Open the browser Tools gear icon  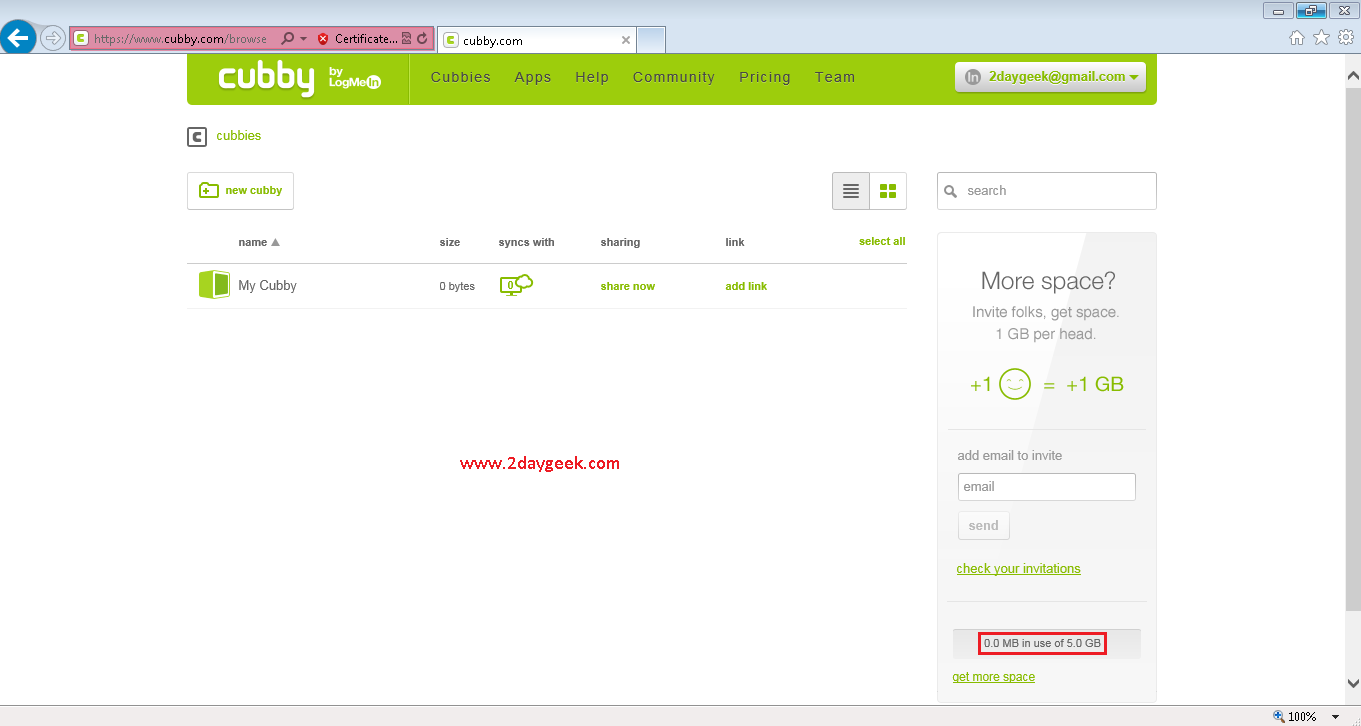(x=1345, y=38)
